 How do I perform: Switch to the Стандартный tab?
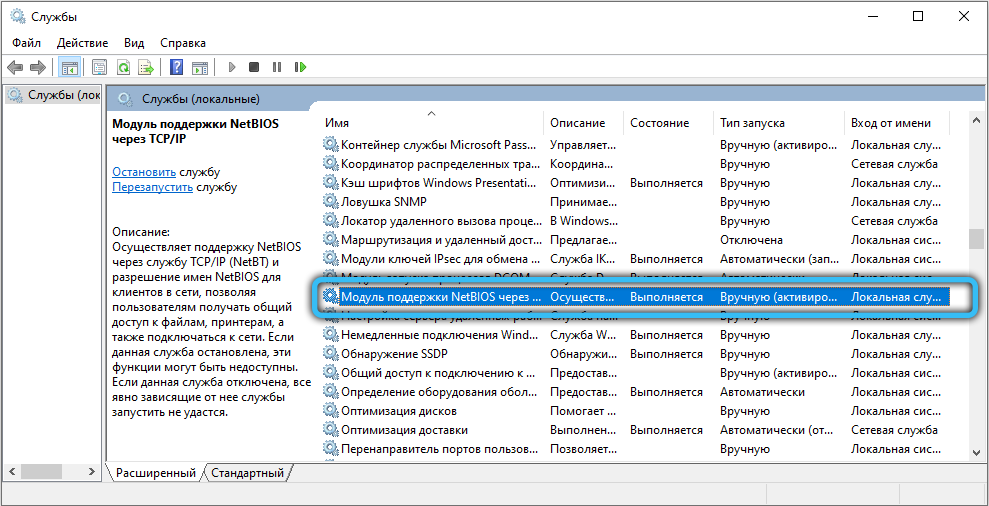(x=248, y=473)
